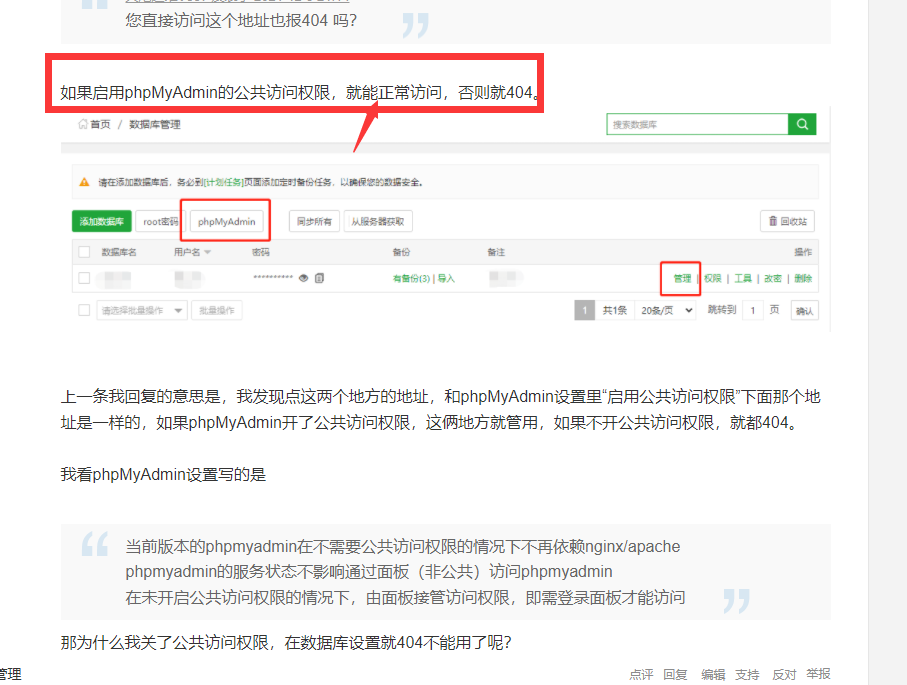Click the orange warning triangle icon

[84, 182]
